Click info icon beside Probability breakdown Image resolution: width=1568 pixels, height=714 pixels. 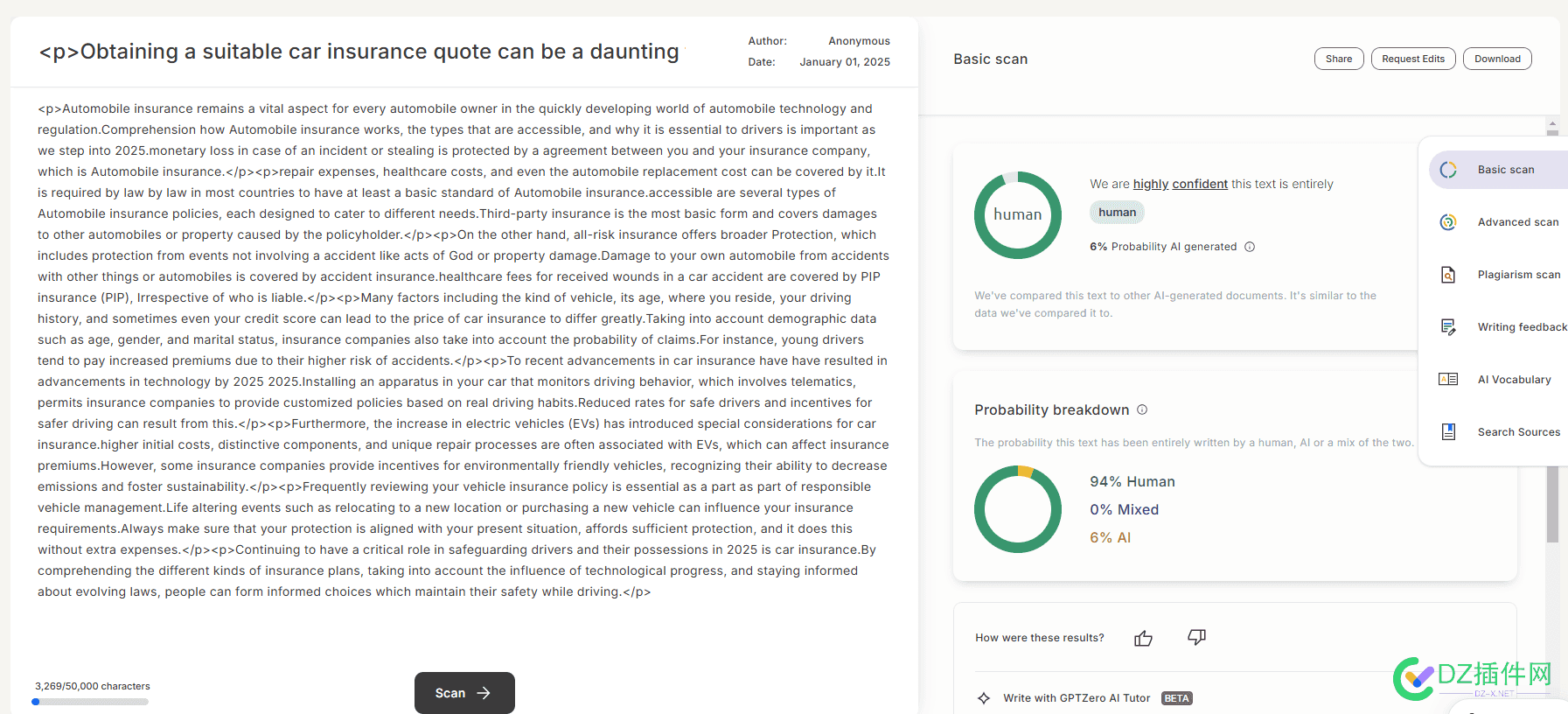(x=1142, y=409)
